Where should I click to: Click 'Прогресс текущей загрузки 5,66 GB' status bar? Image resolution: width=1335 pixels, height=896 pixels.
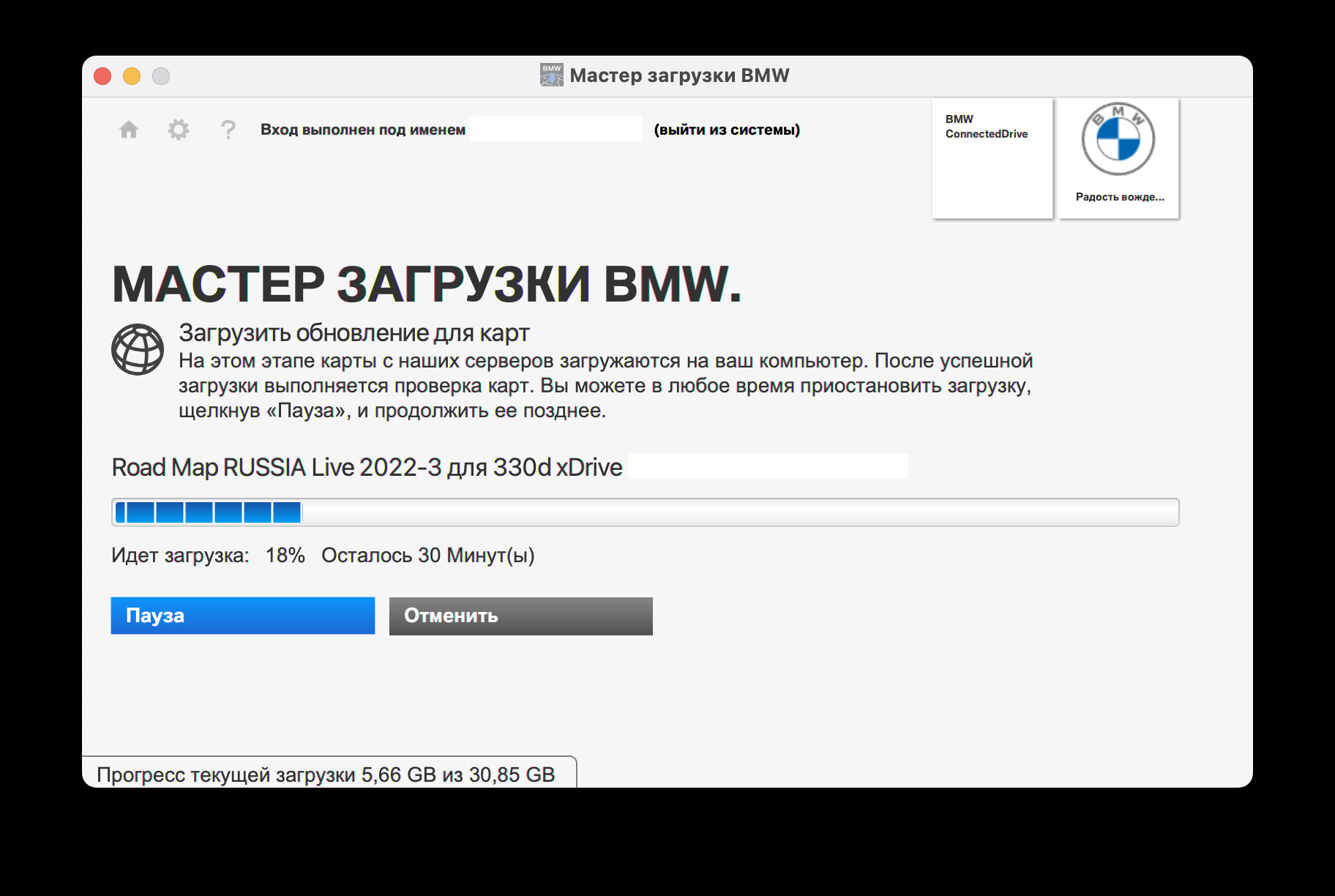click(x=329, y=774)
